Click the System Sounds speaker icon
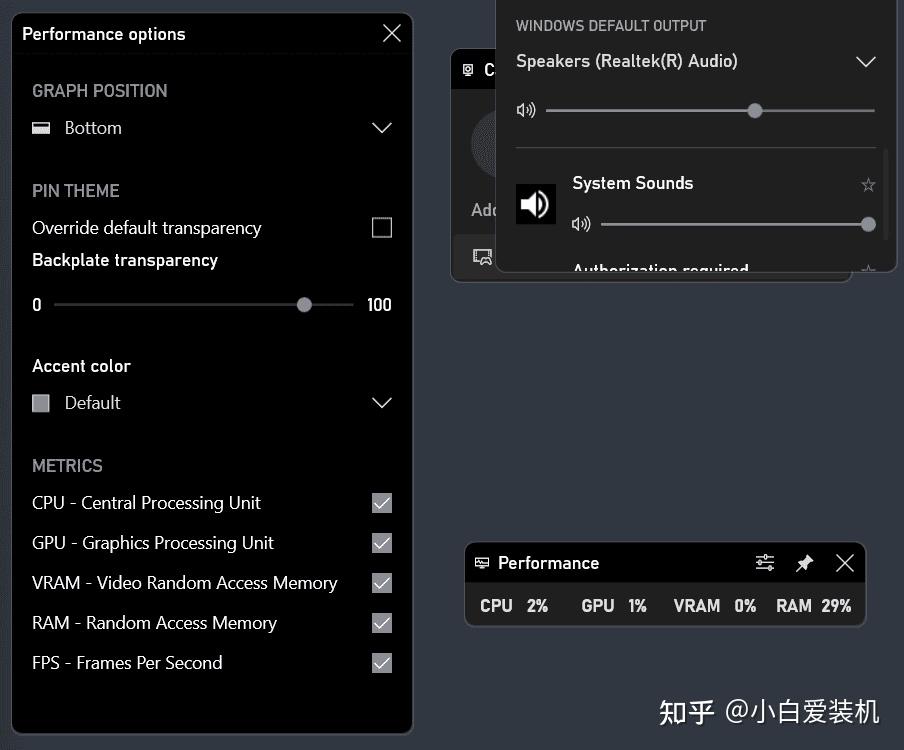Screen dimensions: 904x750 (x=536, y=203)
